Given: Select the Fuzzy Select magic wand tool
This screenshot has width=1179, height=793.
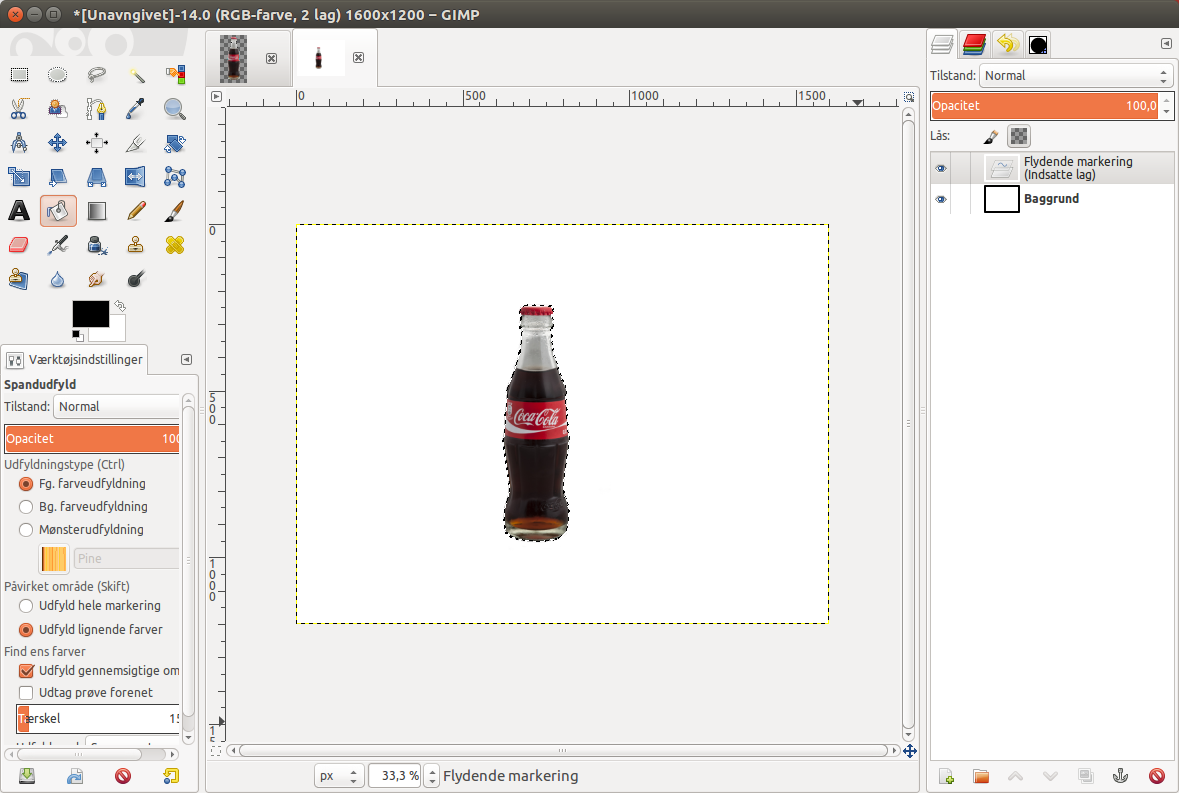Looking at the screenshot, I should pos(136,74).
